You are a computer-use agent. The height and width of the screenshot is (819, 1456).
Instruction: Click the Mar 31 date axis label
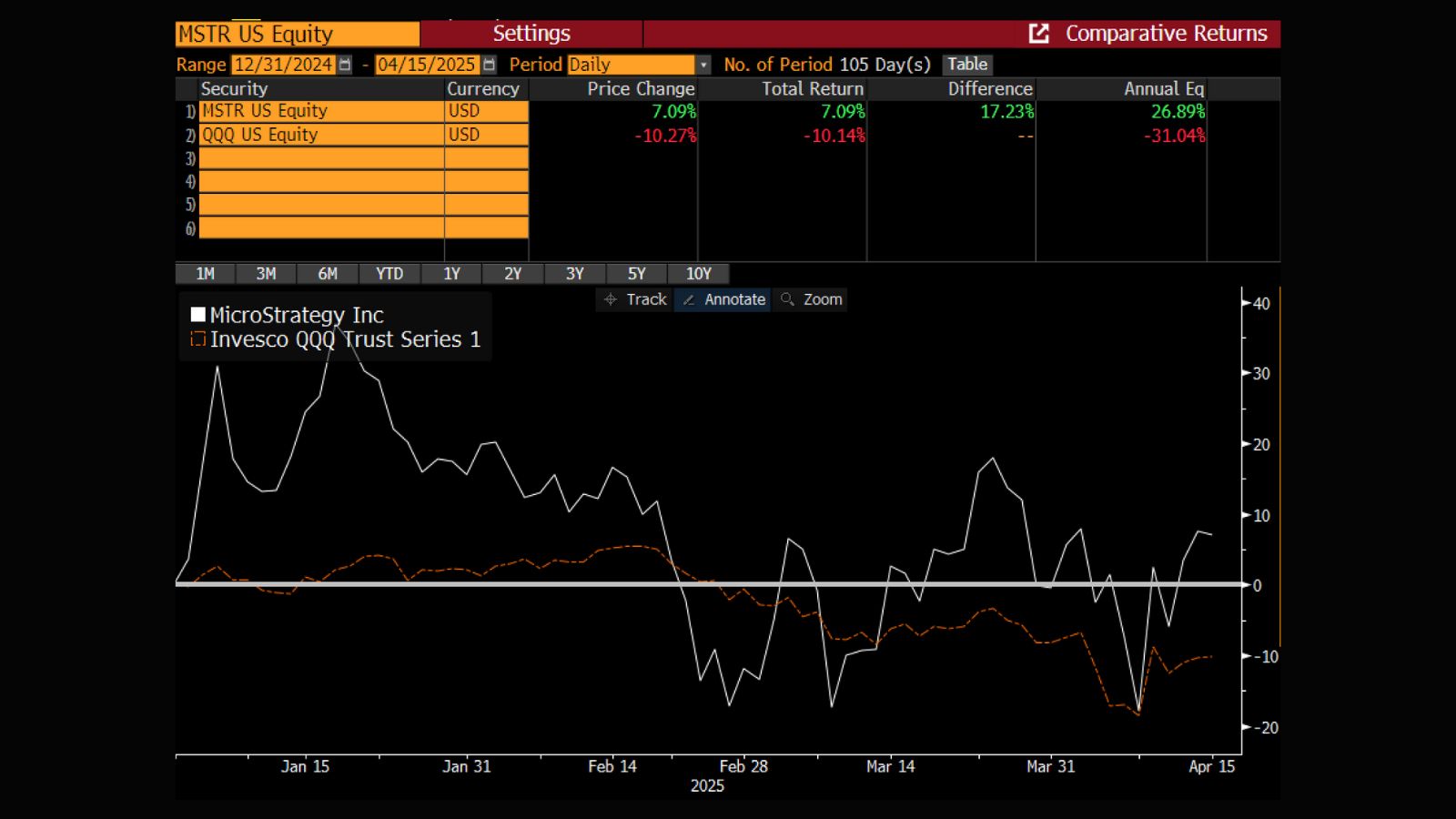(x=1050, y=766)
